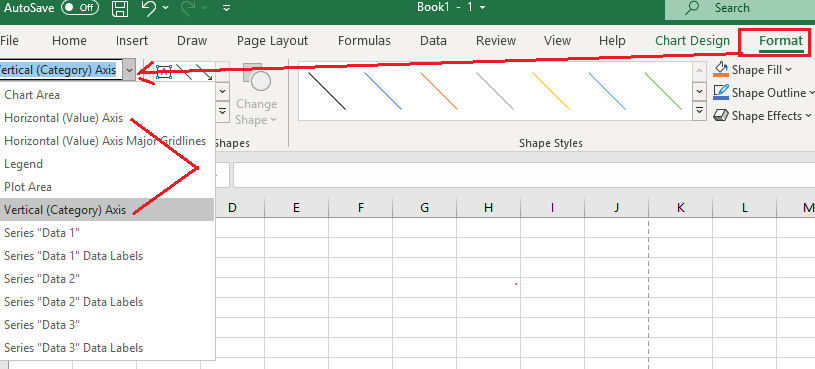Choose Series "Data 2" Data Labels
Screen dimensions: 815x369
107,301
